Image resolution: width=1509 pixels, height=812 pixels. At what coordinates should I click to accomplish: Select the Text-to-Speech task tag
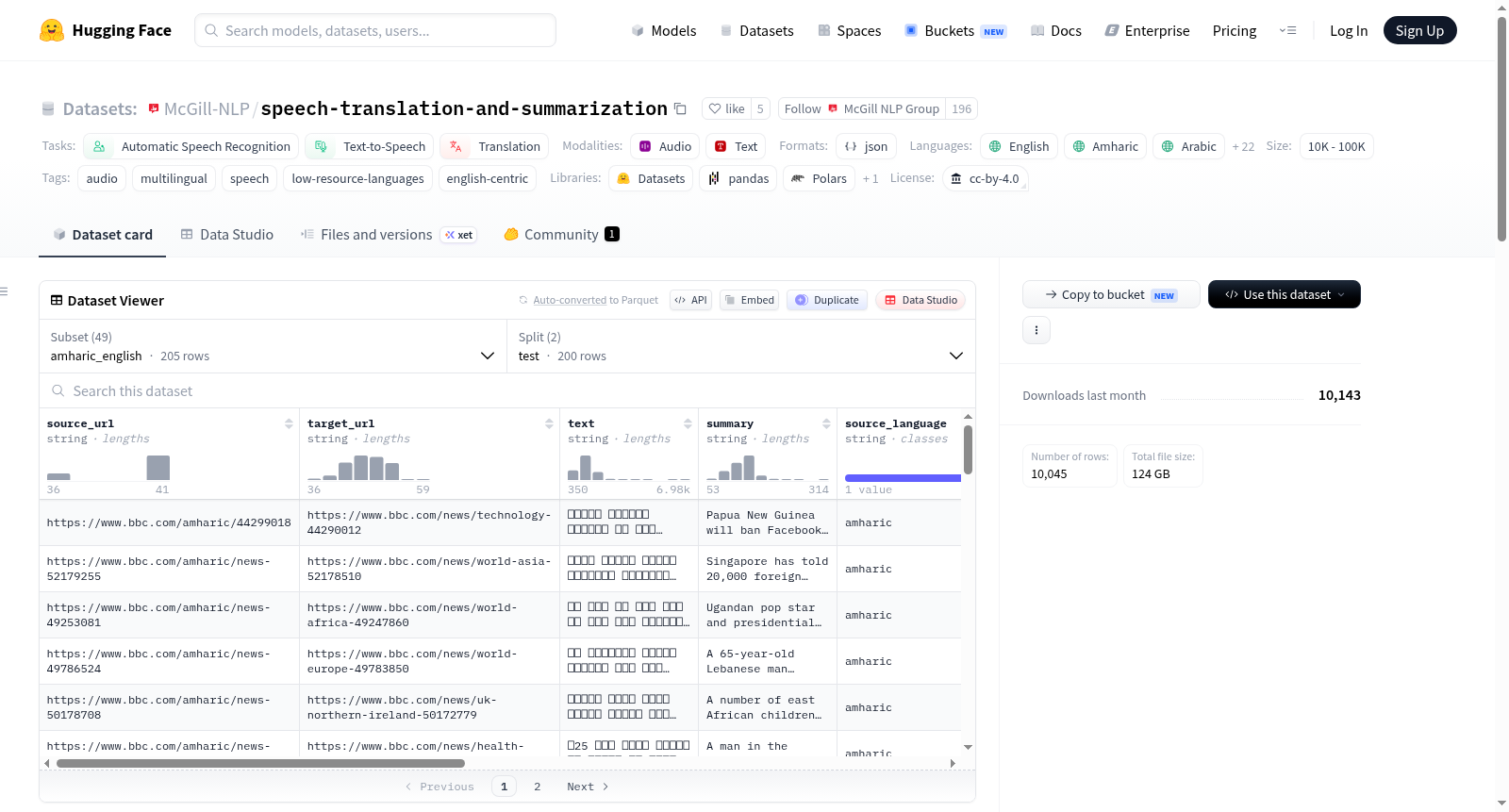coord(370,146)
